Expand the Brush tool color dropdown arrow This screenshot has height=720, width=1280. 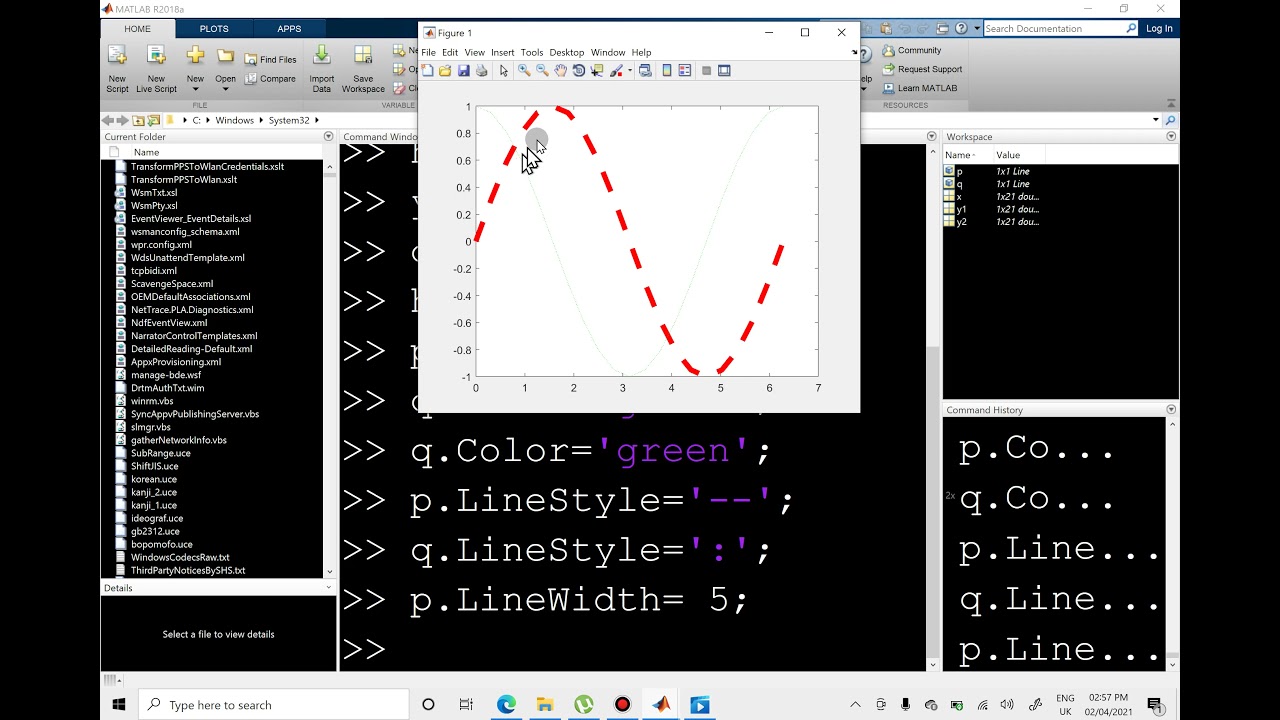tap(630, 71)
